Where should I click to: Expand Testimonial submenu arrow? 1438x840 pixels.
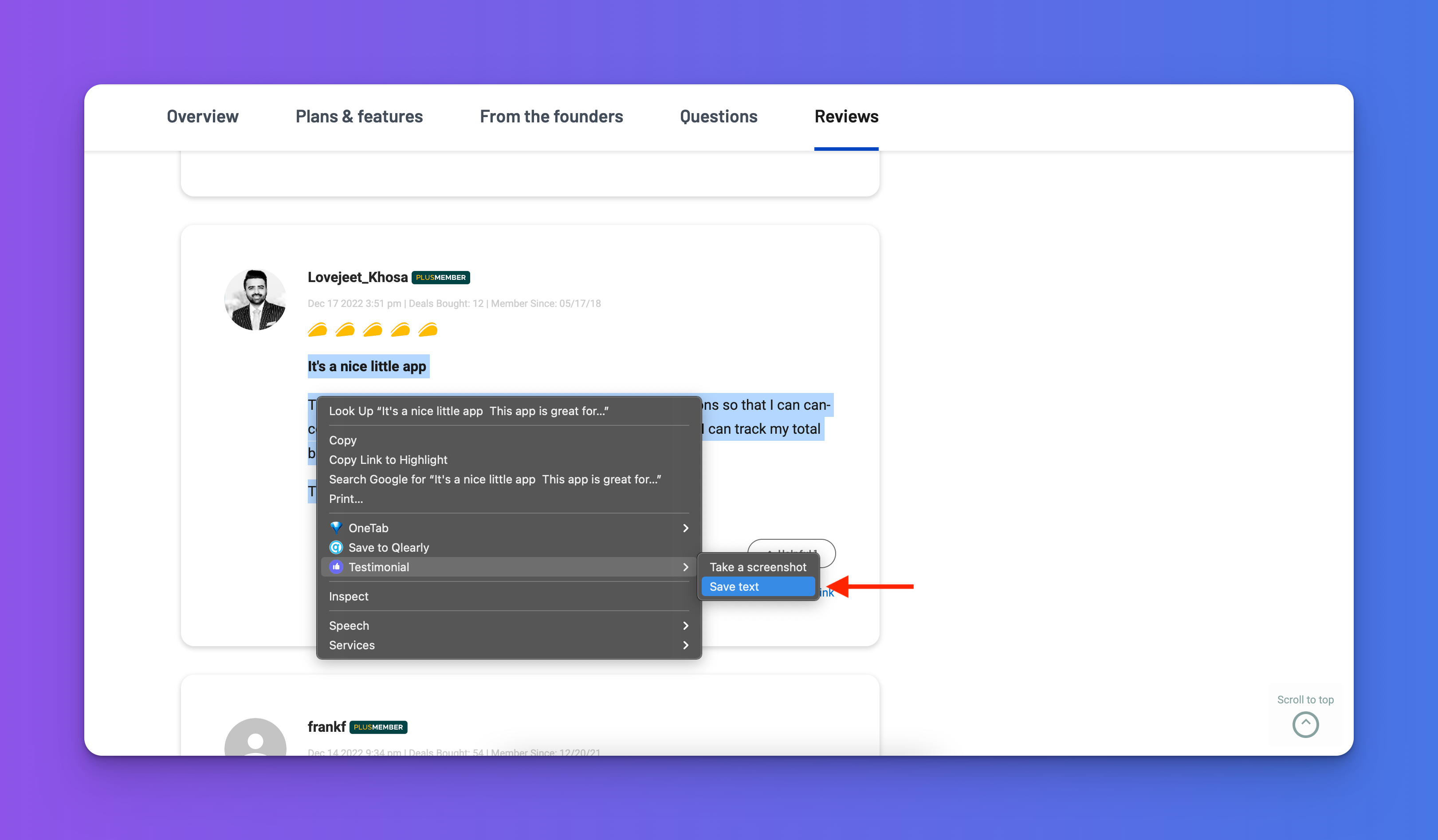click(686, 567)
